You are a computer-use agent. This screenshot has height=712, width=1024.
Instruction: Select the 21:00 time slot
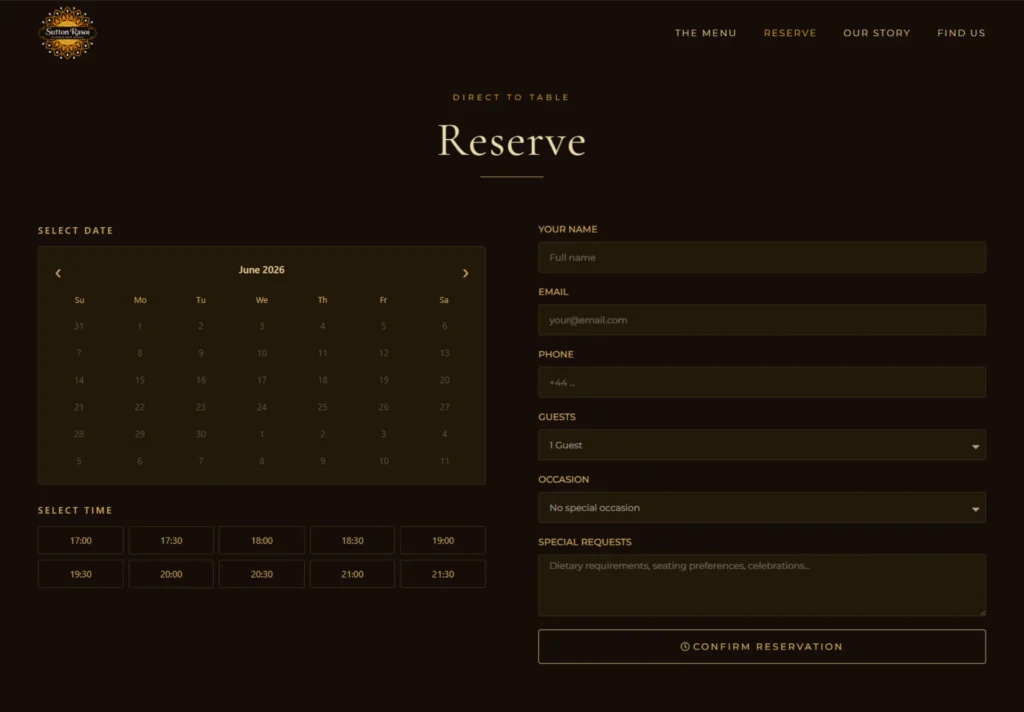coord(352,574)
